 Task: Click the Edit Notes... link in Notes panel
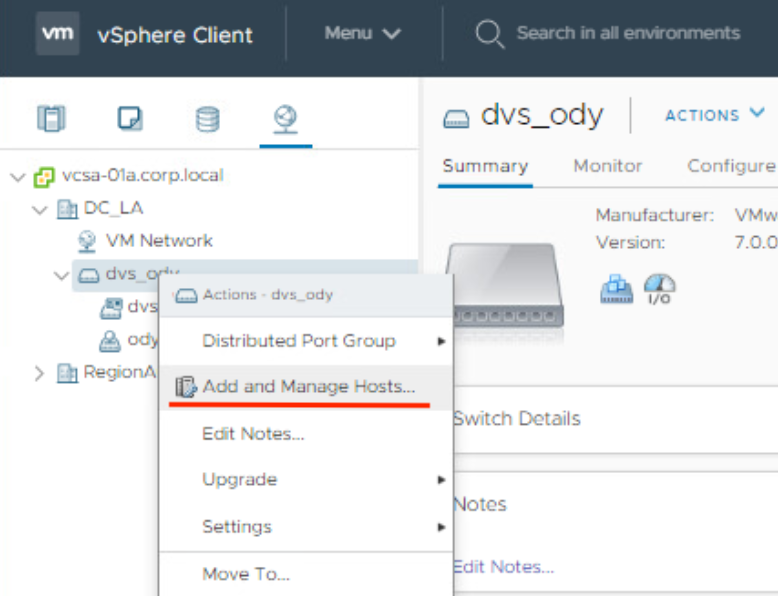(504, 567)
